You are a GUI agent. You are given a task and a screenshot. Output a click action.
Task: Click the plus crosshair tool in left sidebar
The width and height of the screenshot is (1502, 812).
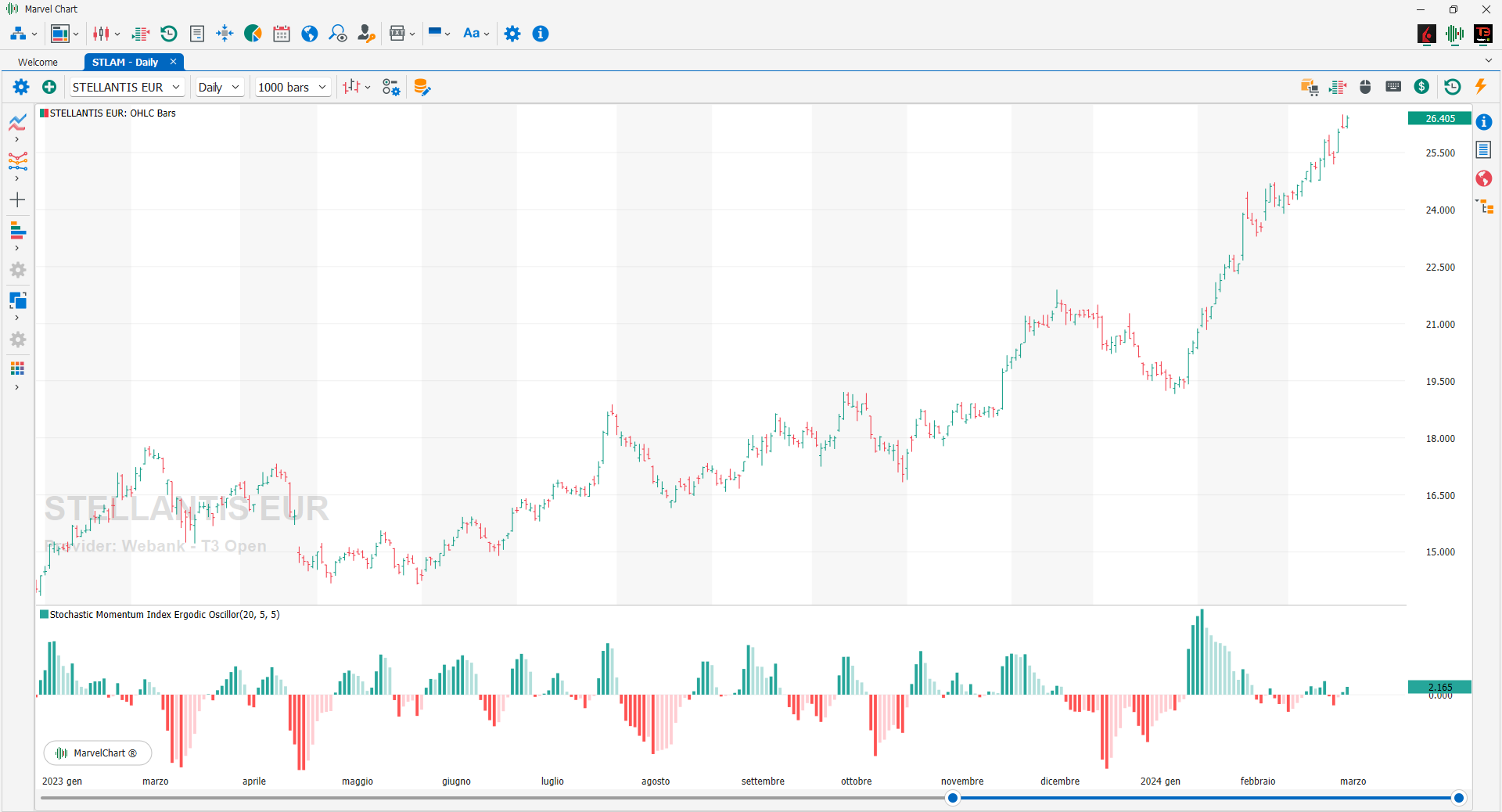pos(17,200)
